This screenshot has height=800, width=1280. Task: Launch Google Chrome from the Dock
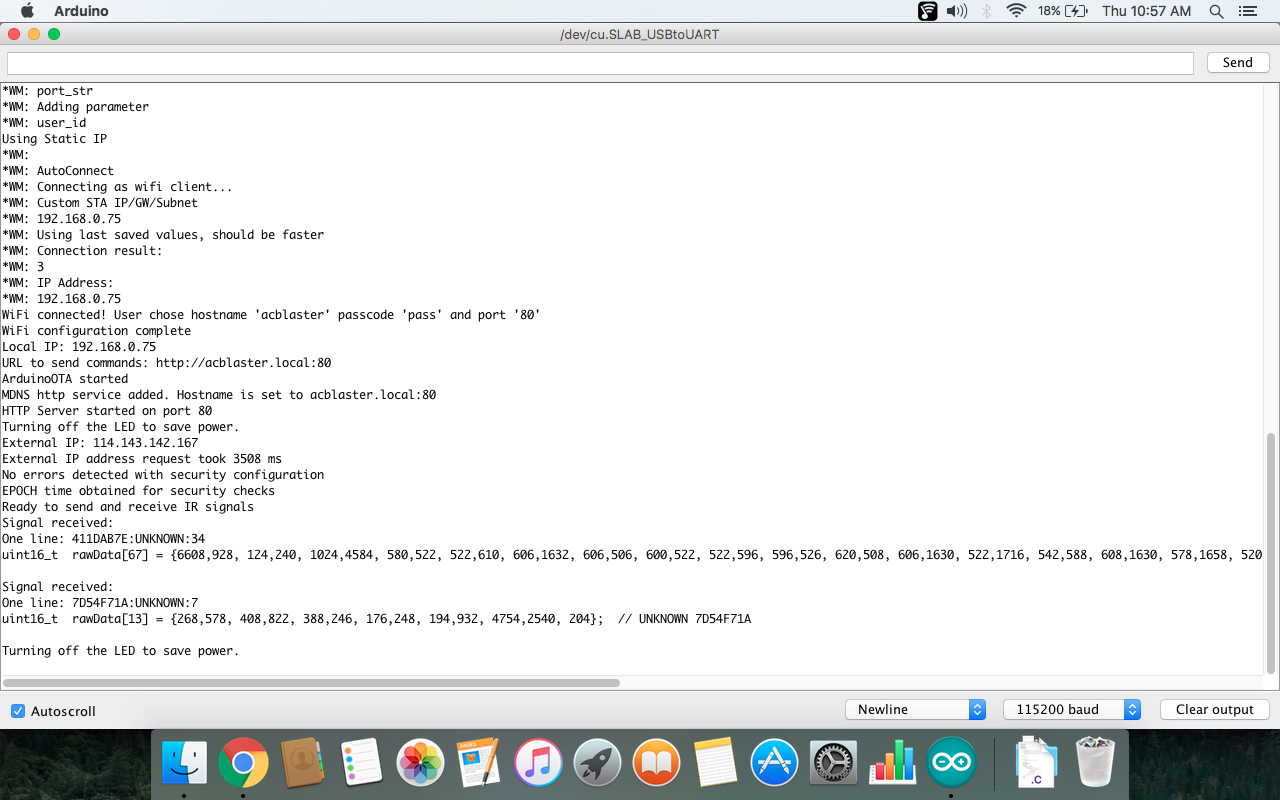(243, 762)
